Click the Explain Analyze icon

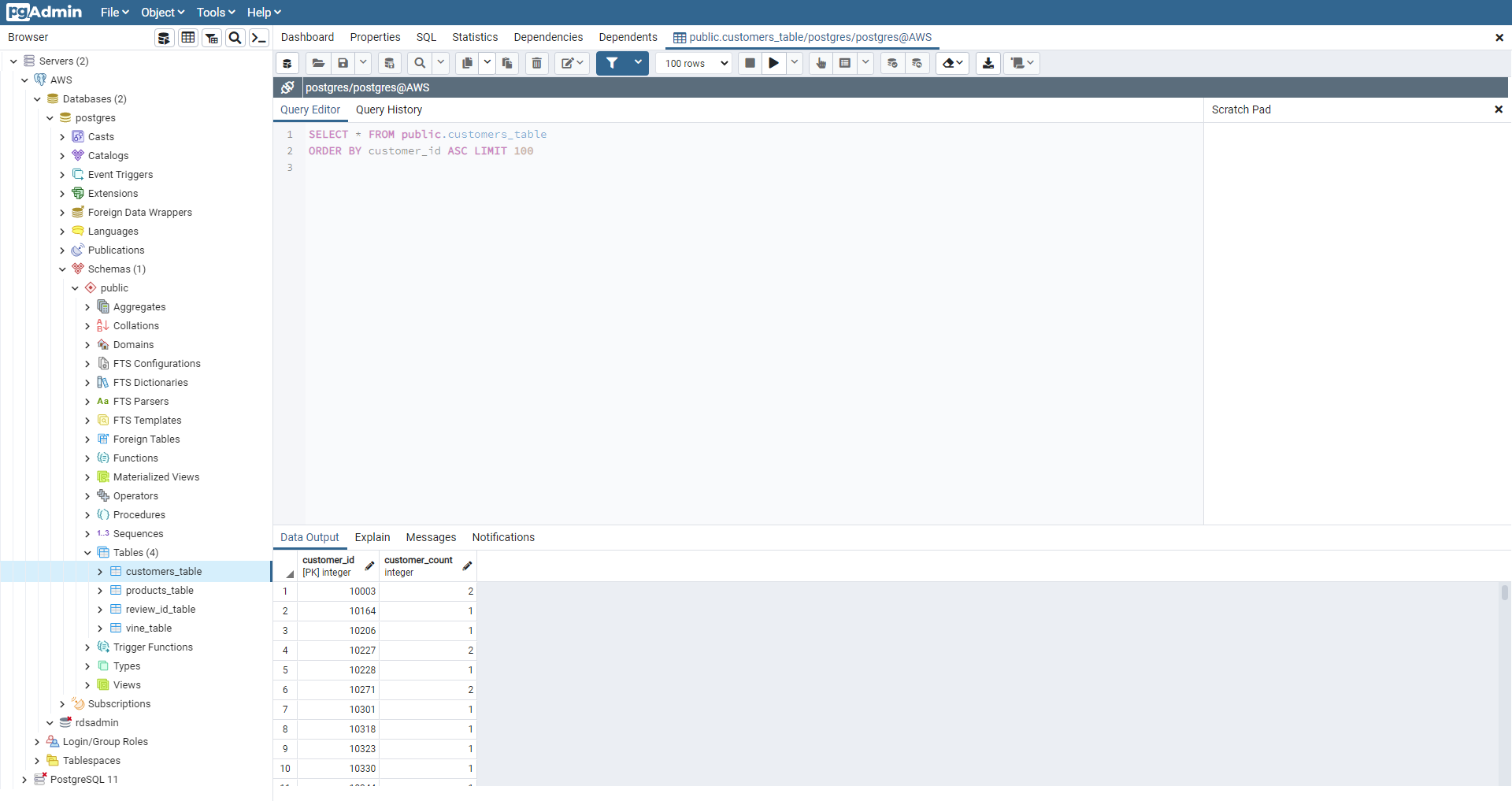click(845, 63)
